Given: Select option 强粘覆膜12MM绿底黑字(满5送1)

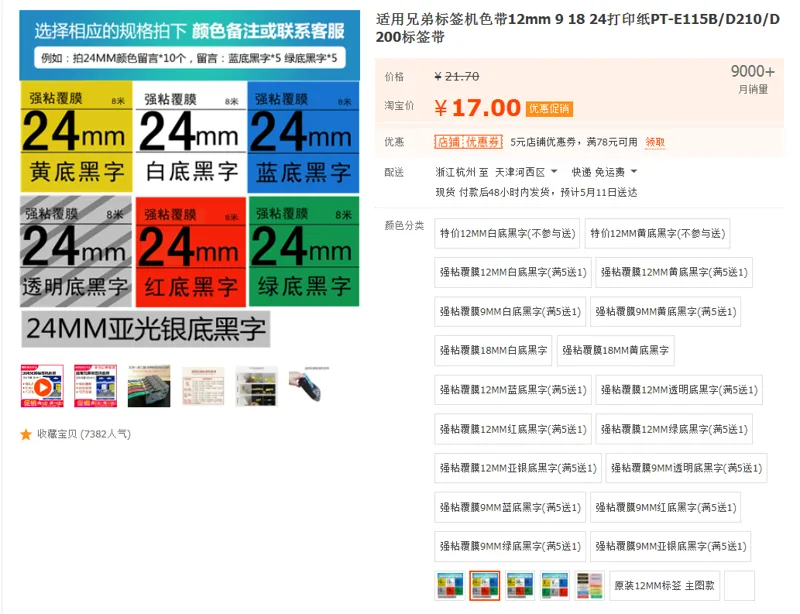Looking at the screenshot, I should point(674,429).
